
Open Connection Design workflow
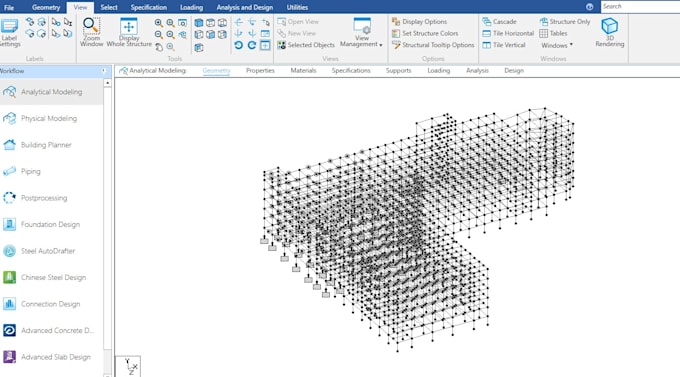pyautogui.click(x=52, y=304)
